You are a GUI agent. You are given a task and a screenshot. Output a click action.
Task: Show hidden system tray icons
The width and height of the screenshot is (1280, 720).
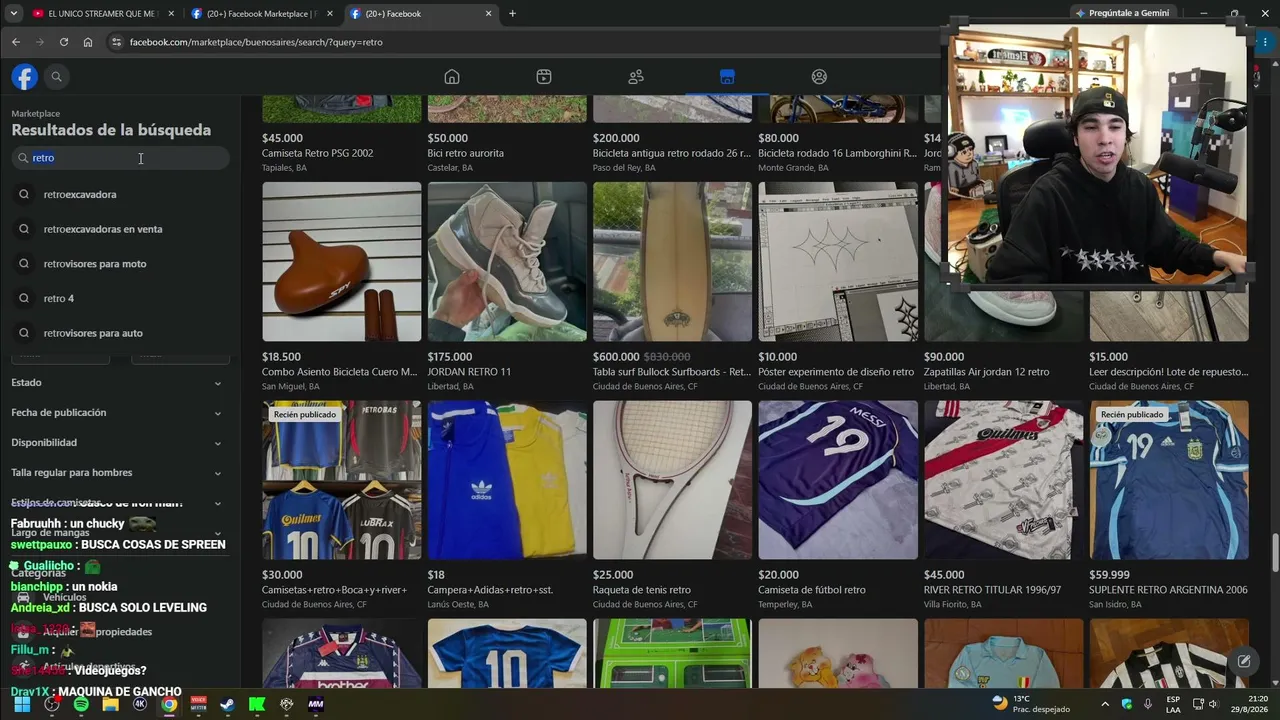pos(1105,704)
